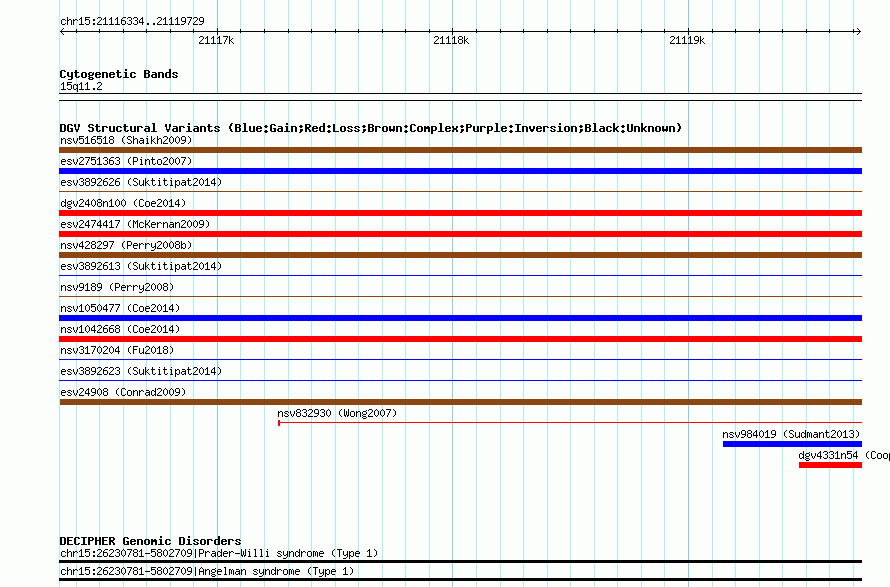The width and height of the screenshot is (890, 587).
Task: Select the red esv2474417 loss bar
Action: [x=460, y=234]
